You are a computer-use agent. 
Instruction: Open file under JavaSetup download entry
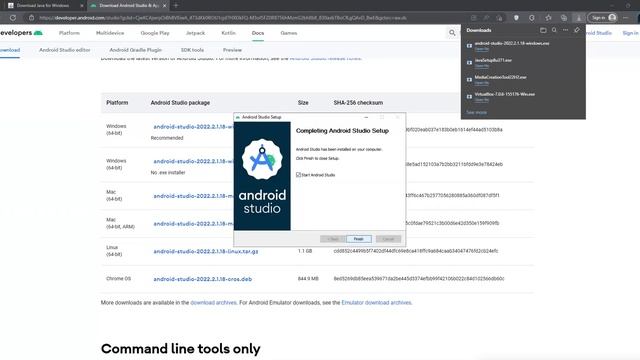pyautogui.click(x=482, y=66)
